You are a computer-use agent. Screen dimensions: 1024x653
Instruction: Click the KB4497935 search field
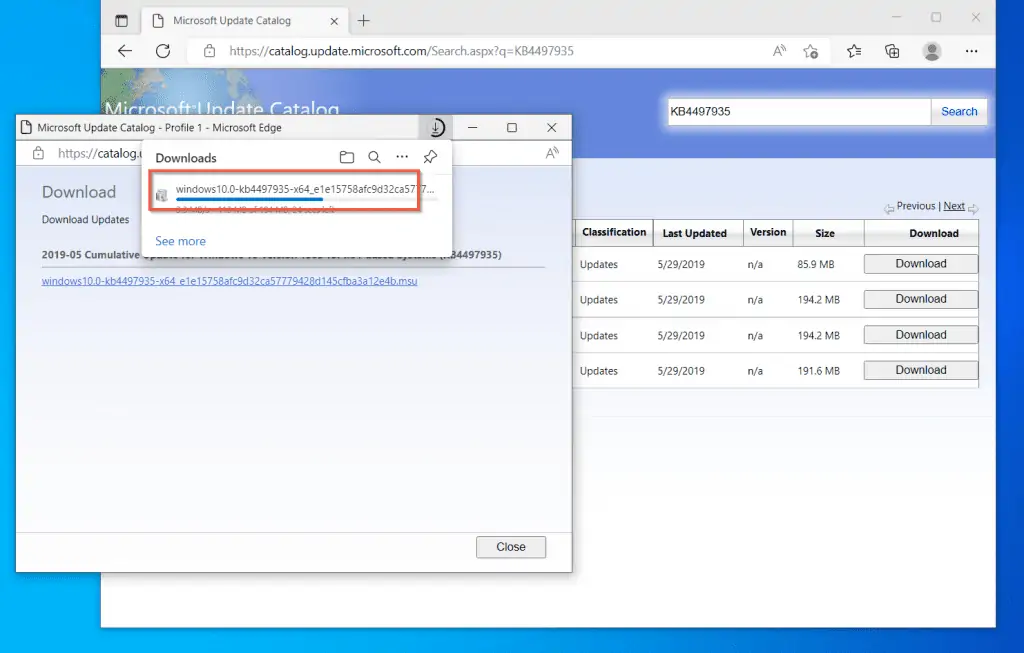coord(799,112)
